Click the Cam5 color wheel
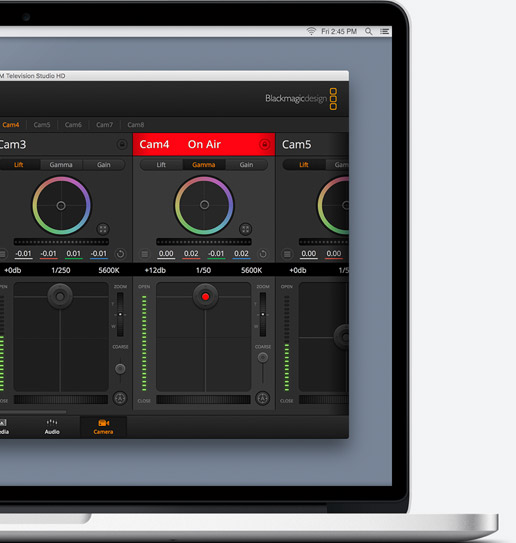516x543 pixels. (333, 205)
